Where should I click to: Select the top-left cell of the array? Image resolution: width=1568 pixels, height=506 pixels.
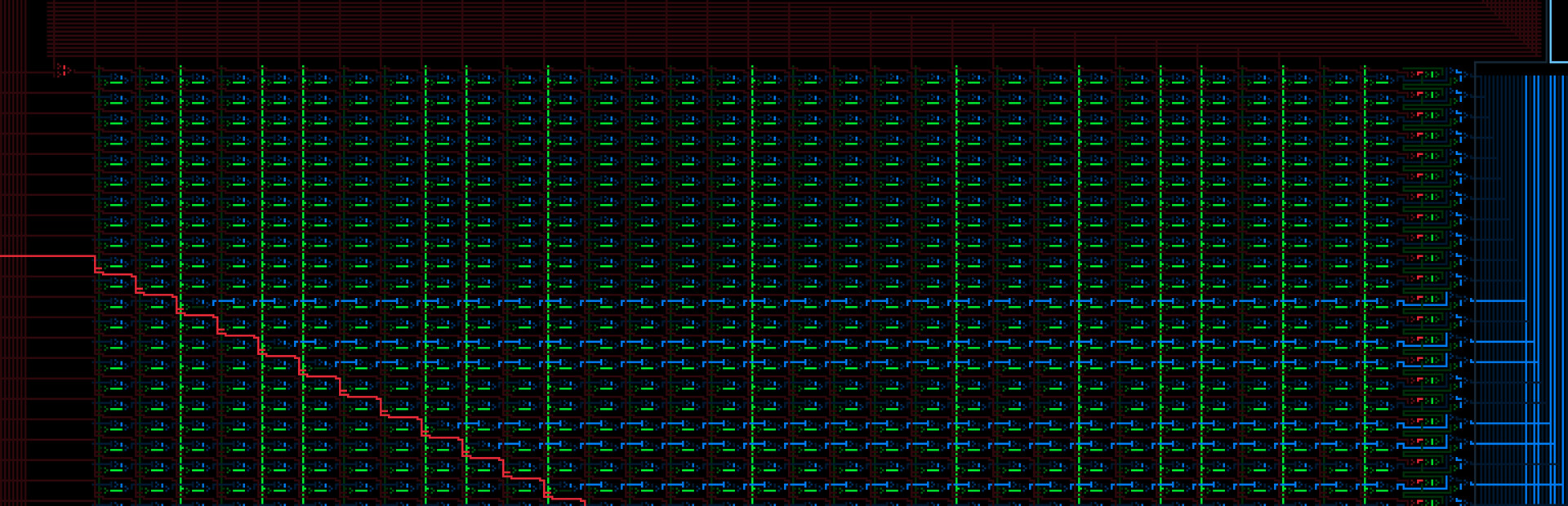(x=115, y=79)
